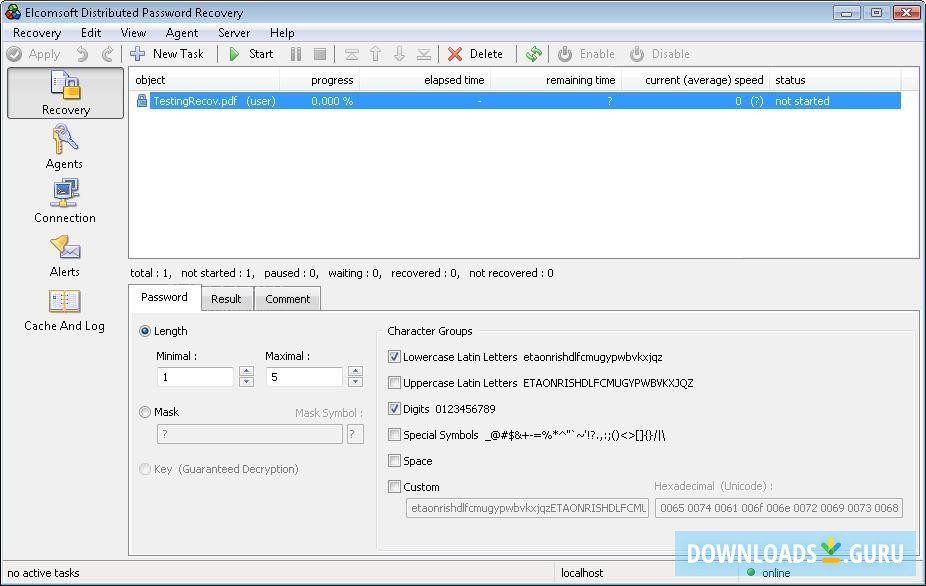Click the object column header
Viewport: 926px width, 586px height.
pyautogui.click(x=204, y=80)
